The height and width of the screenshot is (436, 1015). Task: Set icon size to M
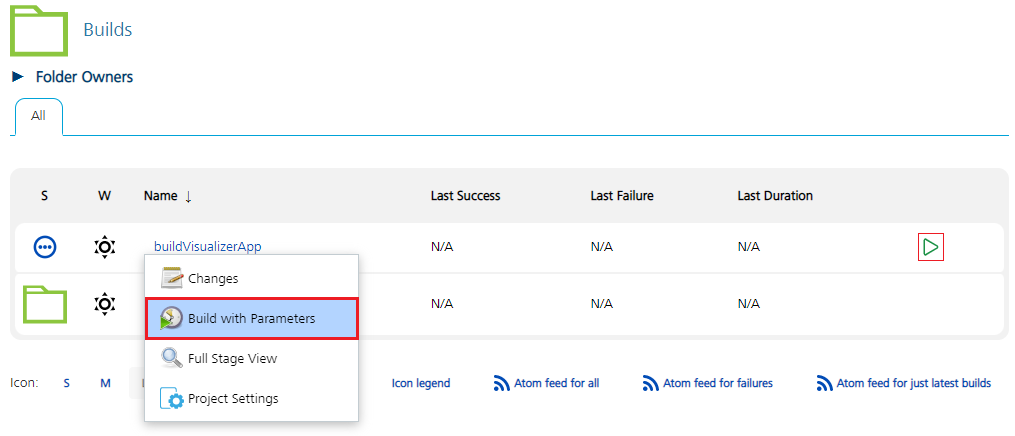click(x=105, y=383)
